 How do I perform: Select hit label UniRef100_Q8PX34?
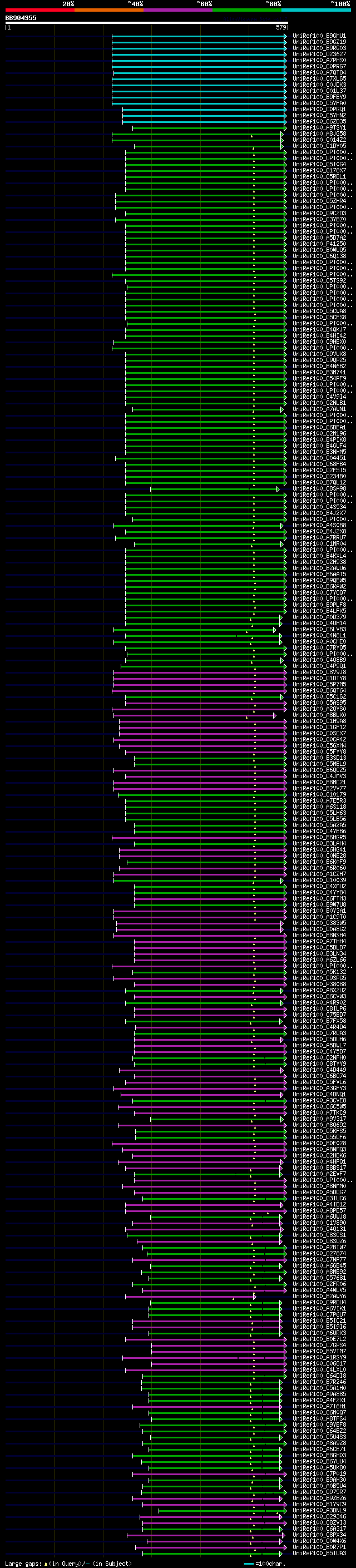(319, 1535)
